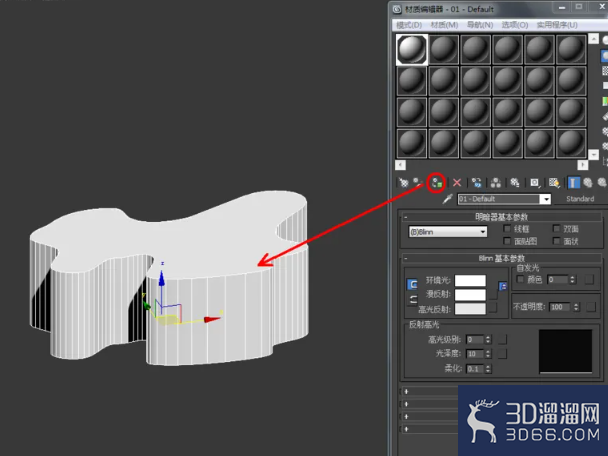This screenshot has height=456, width=608.
Task: Click 高光级别 spinner arrows
Action: (488, 340)
